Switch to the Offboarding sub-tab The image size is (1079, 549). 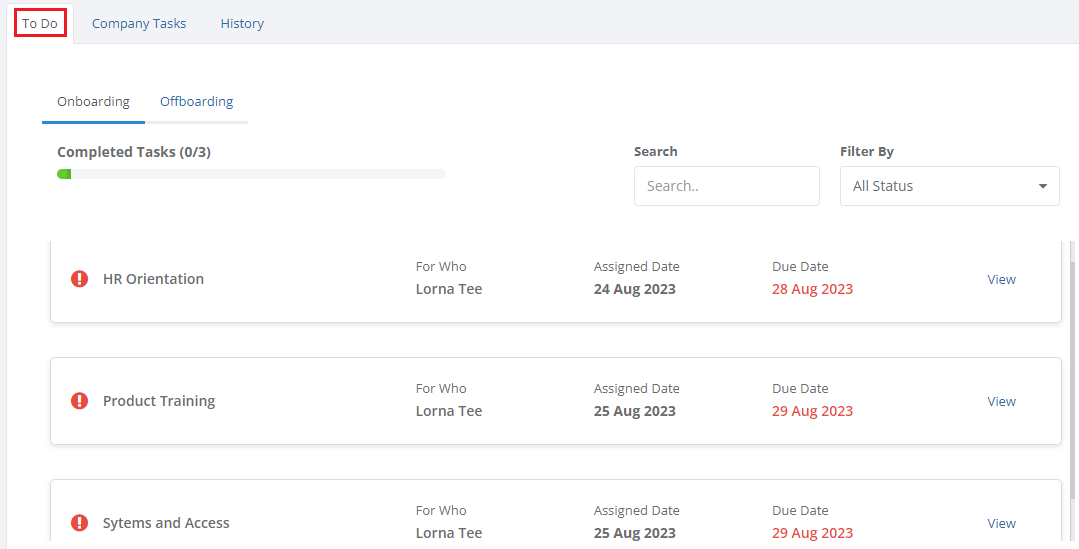[196, 102]
